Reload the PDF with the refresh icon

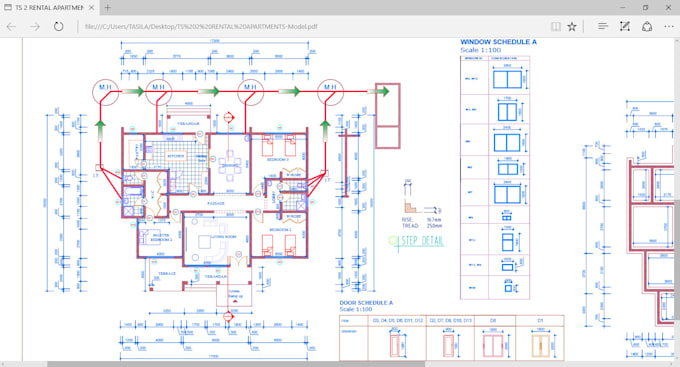59,26
